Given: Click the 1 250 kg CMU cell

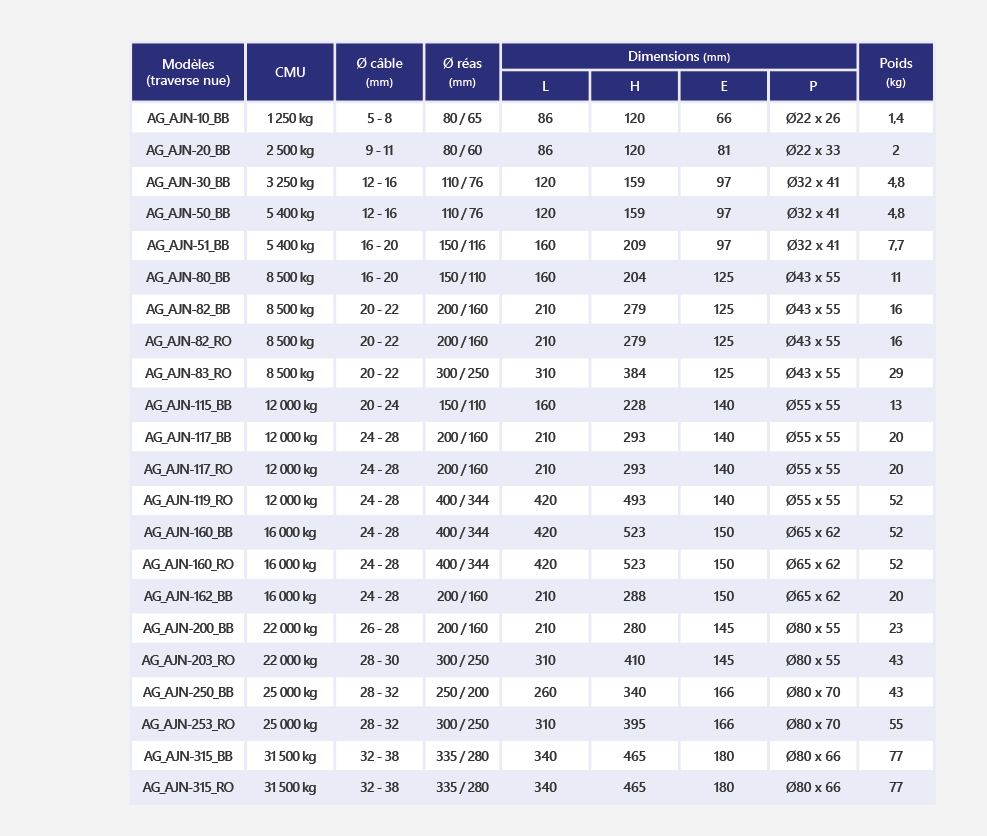Looking at the screenshot, I should (290, 118).
